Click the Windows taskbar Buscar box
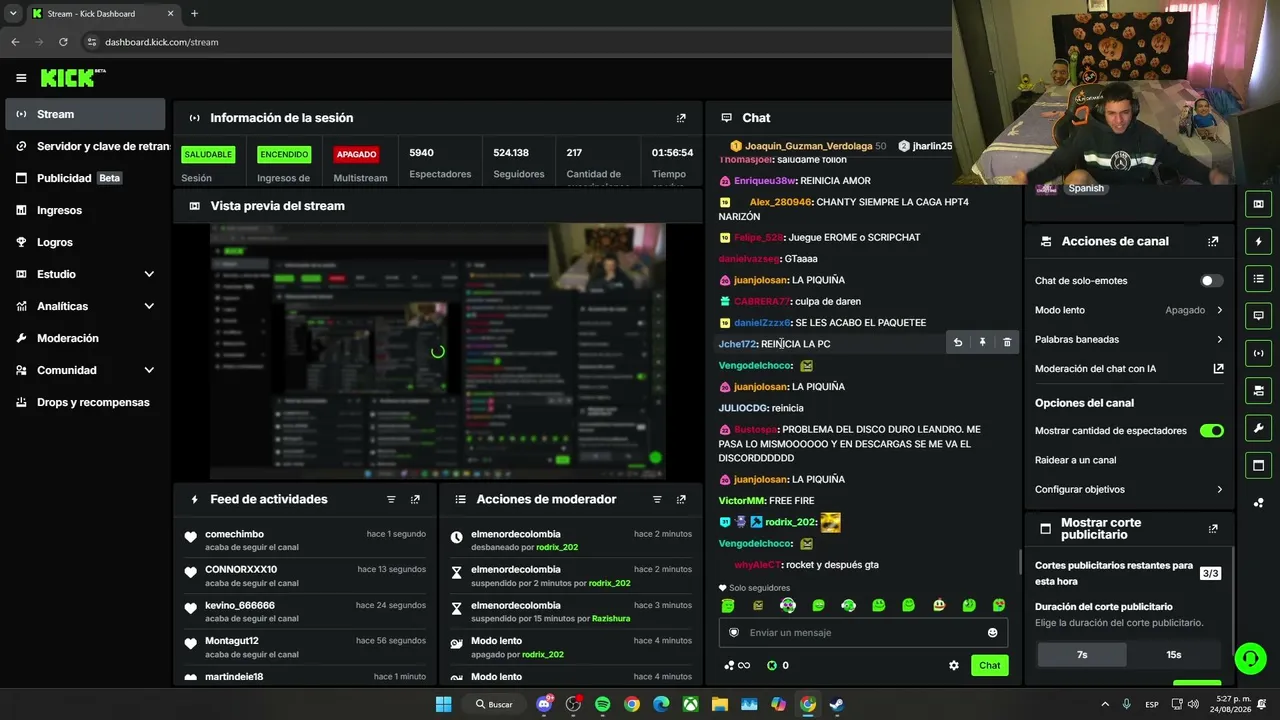This screenshot has width=1280, height=720. 495,704
